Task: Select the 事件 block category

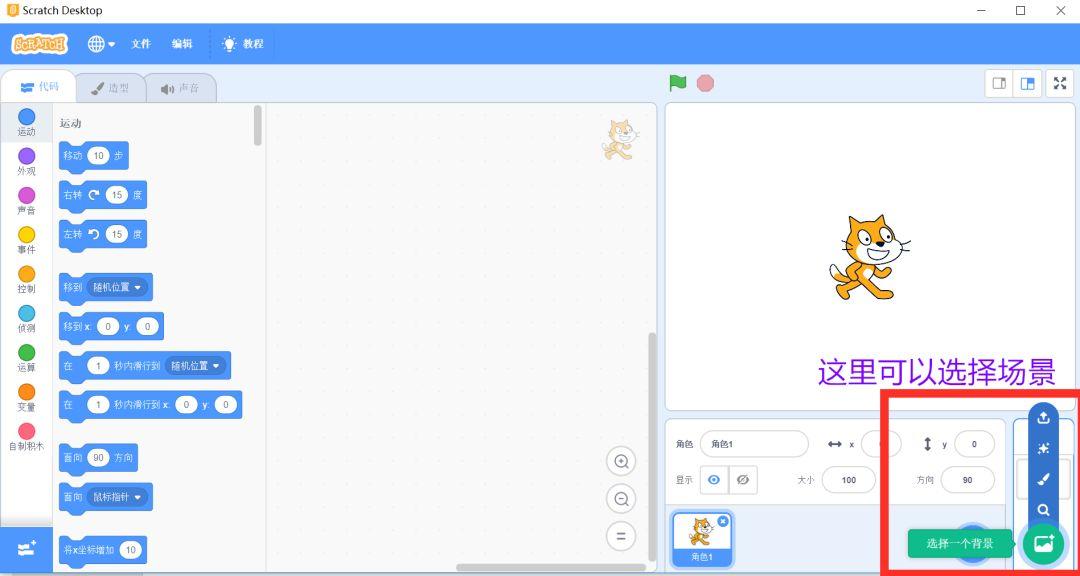Action: click(x=26, y=240)
